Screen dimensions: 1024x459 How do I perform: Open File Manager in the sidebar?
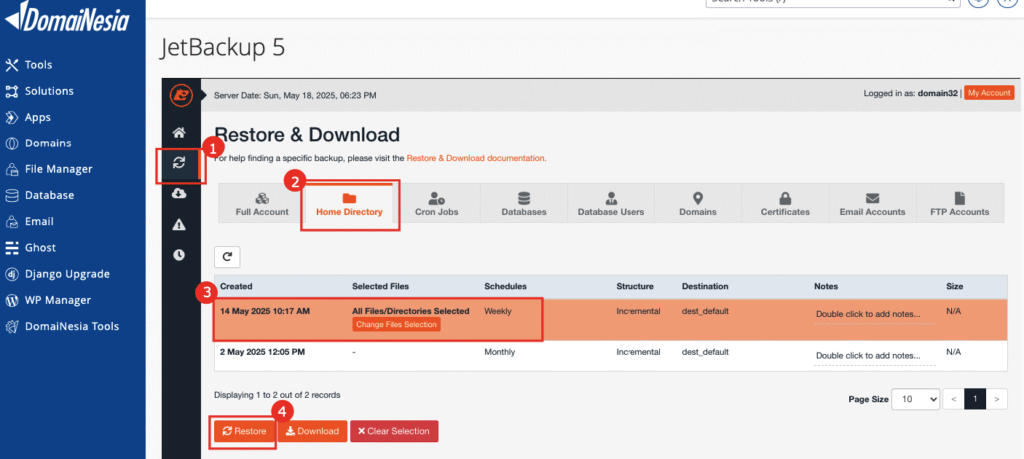[x=49, y=169]
